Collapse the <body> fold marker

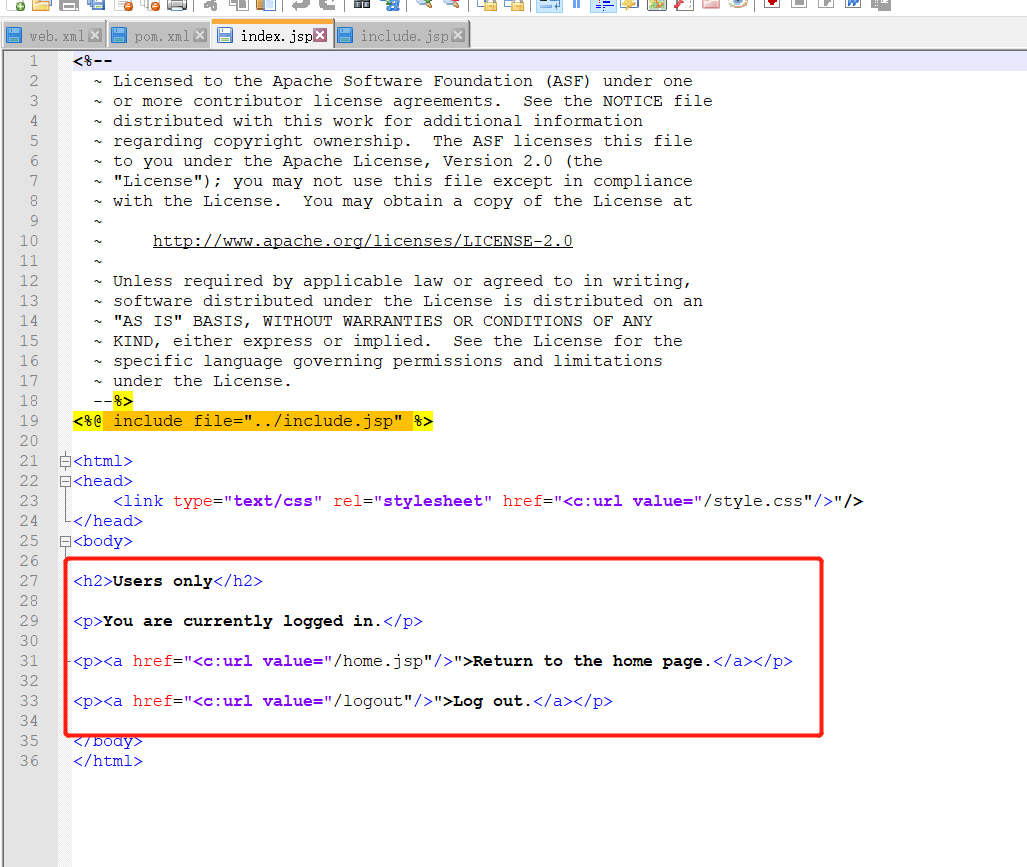click(x=65, y=542)
